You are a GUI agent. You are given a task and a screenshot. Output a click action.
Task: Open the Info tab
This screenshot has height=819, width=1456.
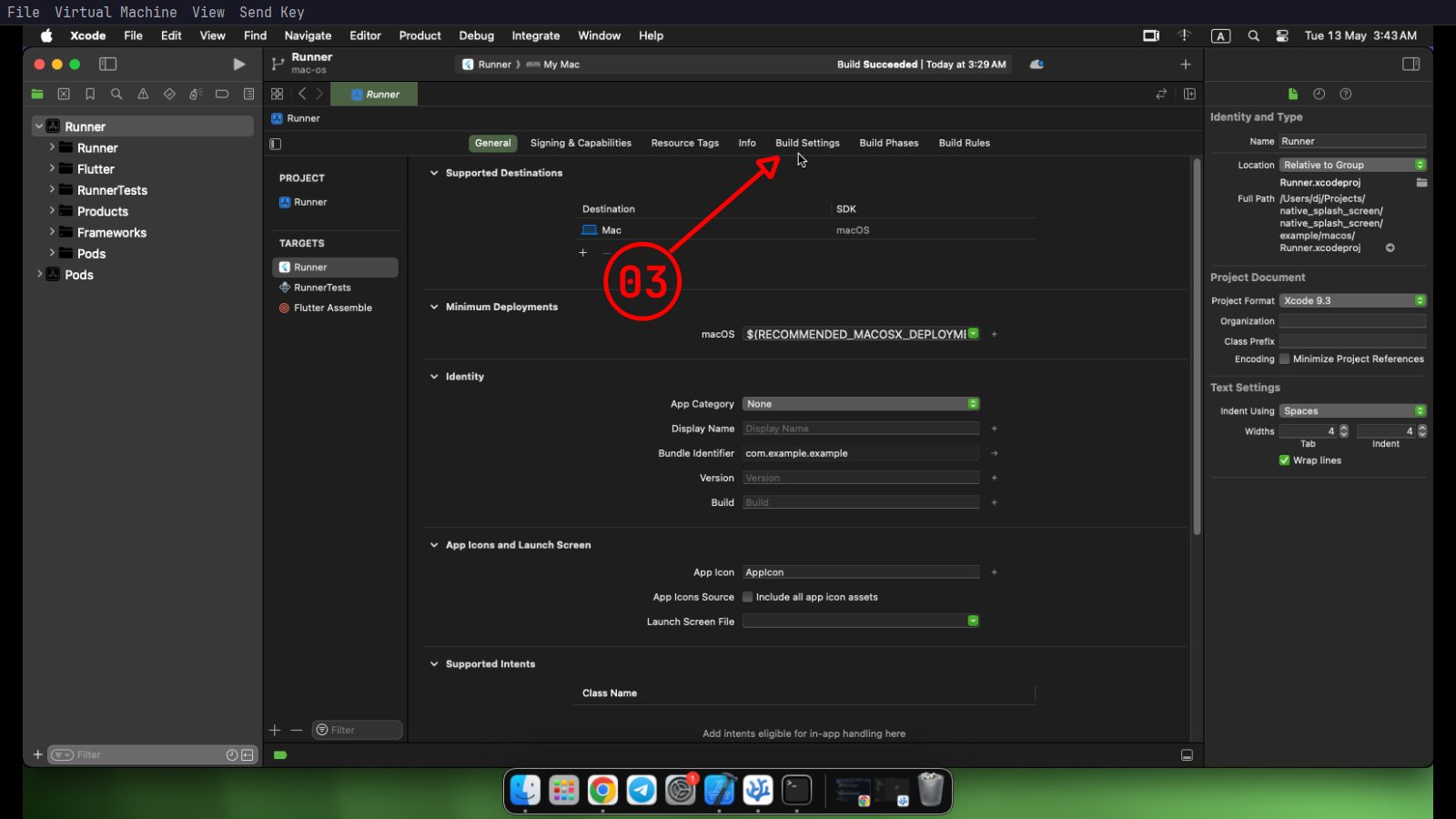(x=747, y=143)
